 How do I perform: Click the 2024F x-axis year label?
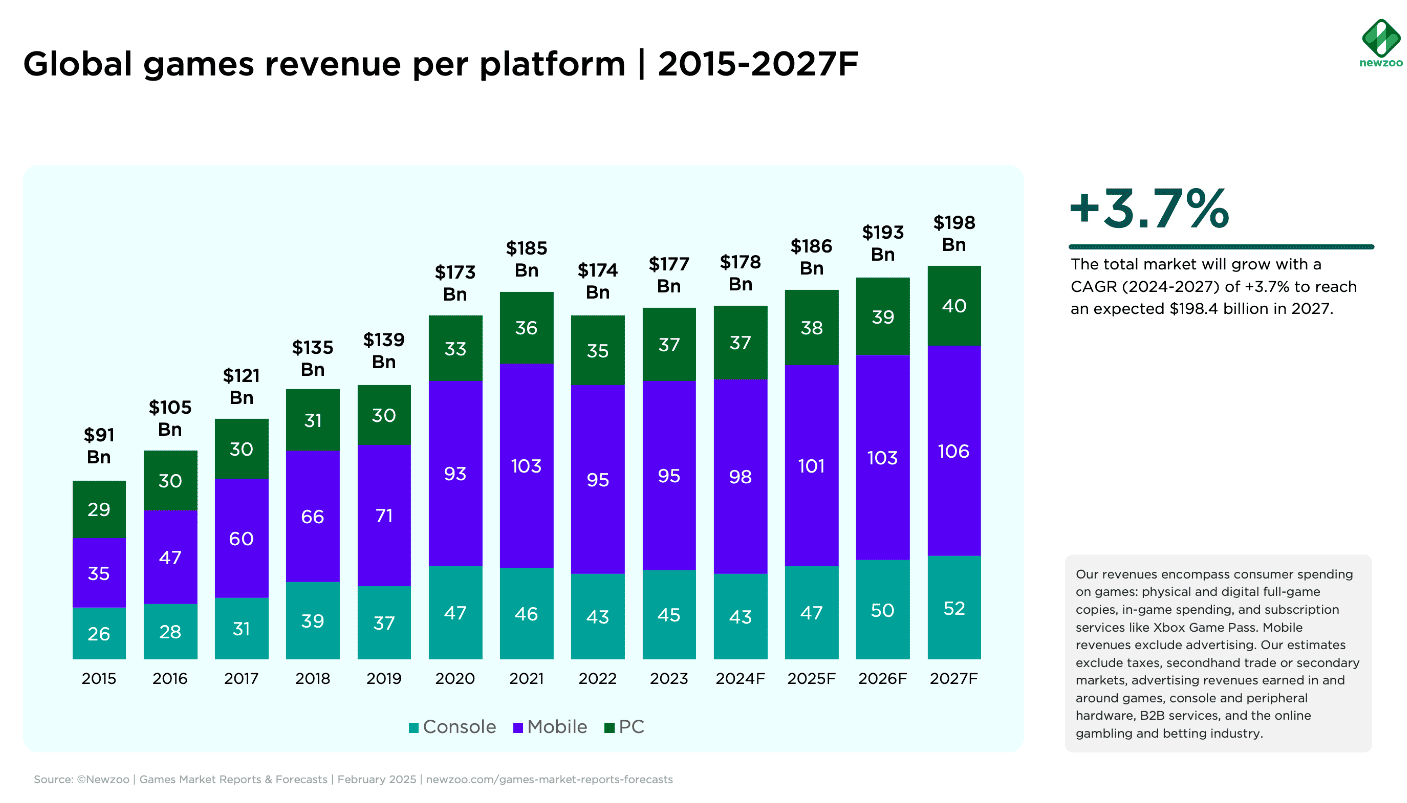[x=741, y=678]
